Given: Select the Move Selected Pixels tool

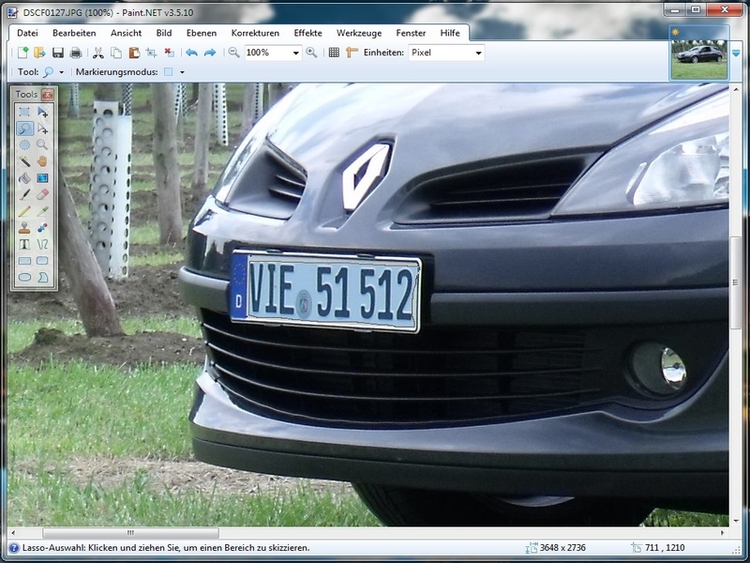Looking at the screenshot, I should [43, 112].
